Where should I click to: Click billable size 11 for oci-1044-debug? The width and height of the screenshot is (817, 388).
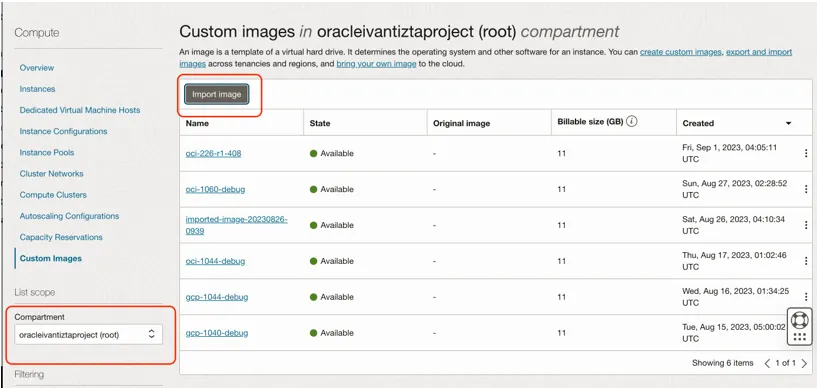561,261
